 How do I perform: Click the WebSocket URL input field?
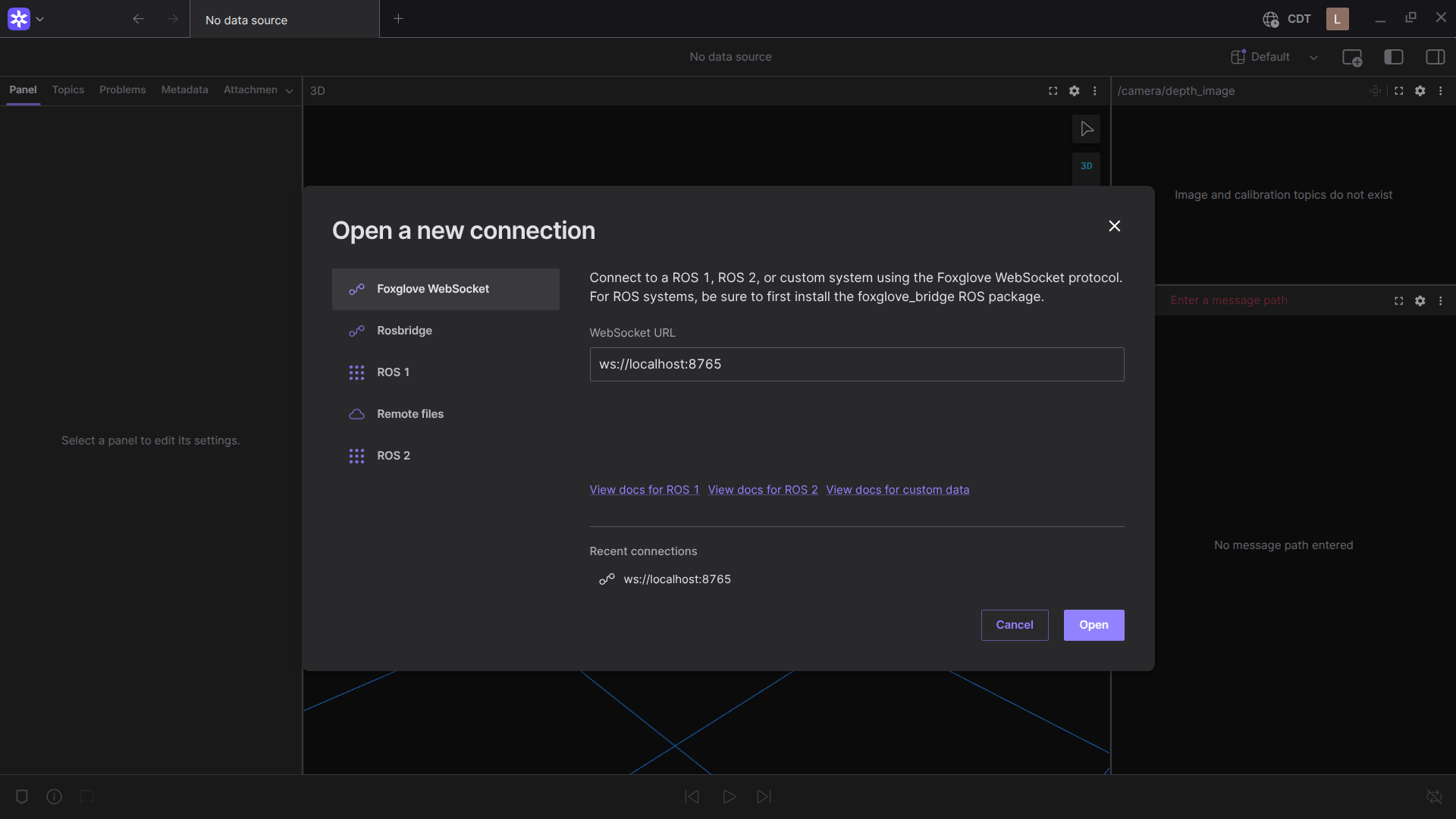click(x=857, y=364)
